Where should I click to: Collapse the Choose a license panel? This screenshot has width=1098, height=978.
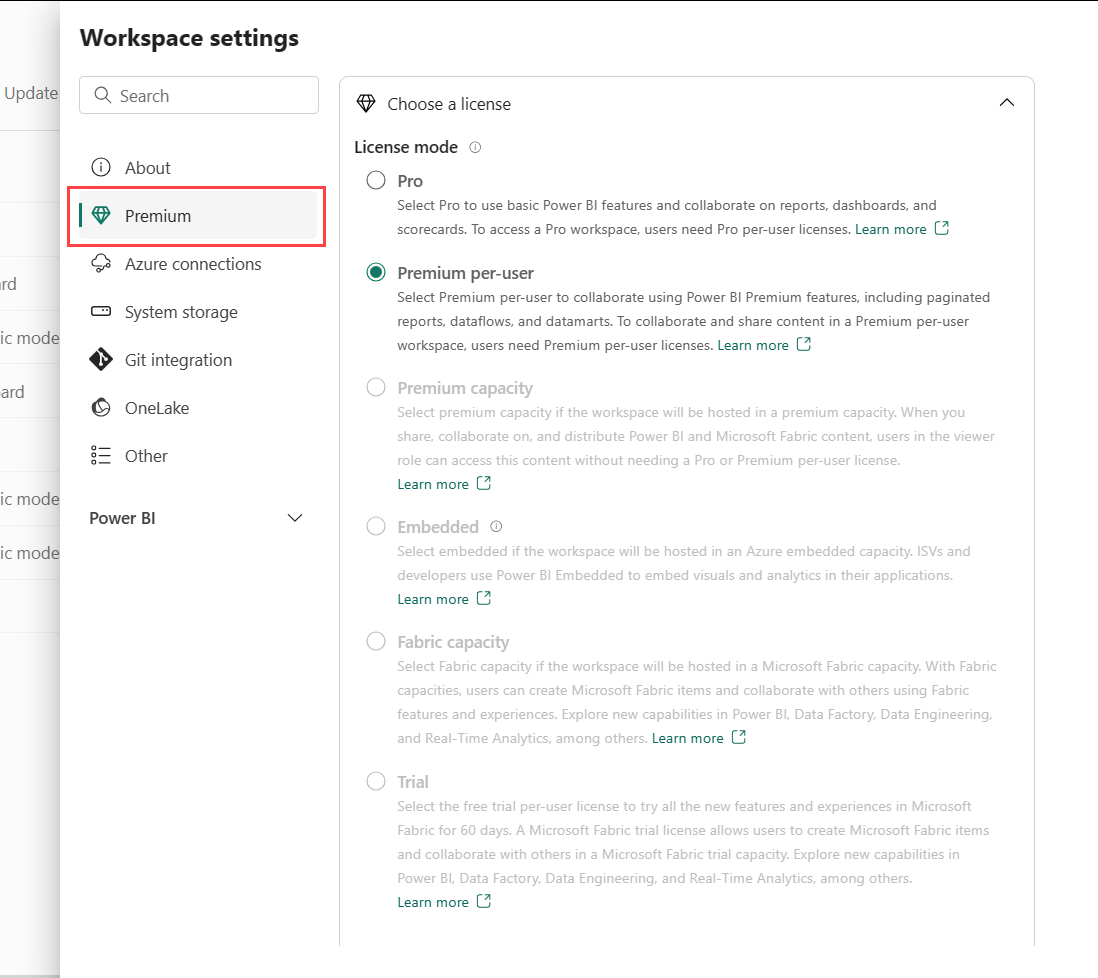pos(1007,102)
